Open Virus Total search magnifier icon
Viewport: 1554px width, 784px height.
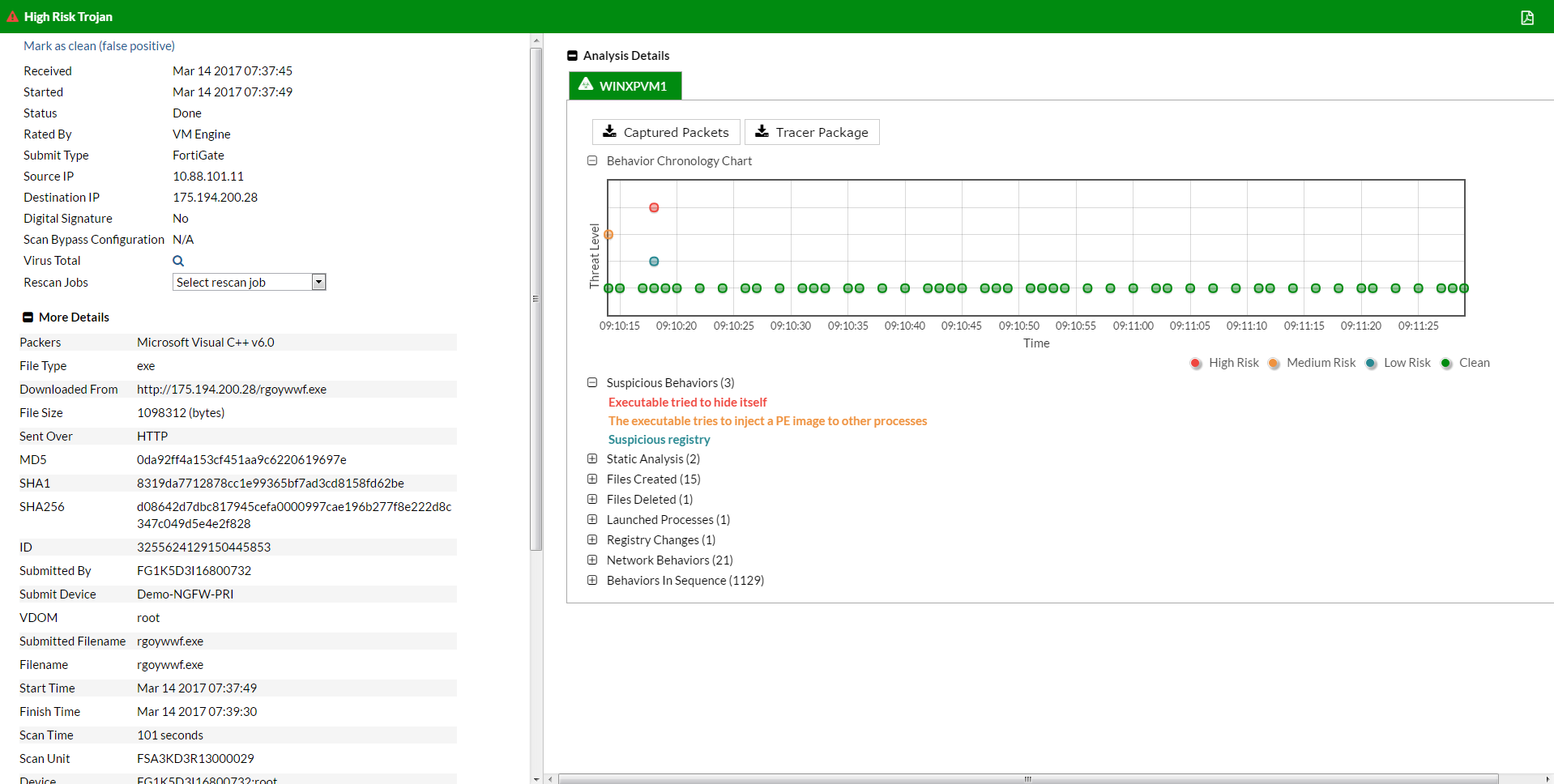pos(178,261)
